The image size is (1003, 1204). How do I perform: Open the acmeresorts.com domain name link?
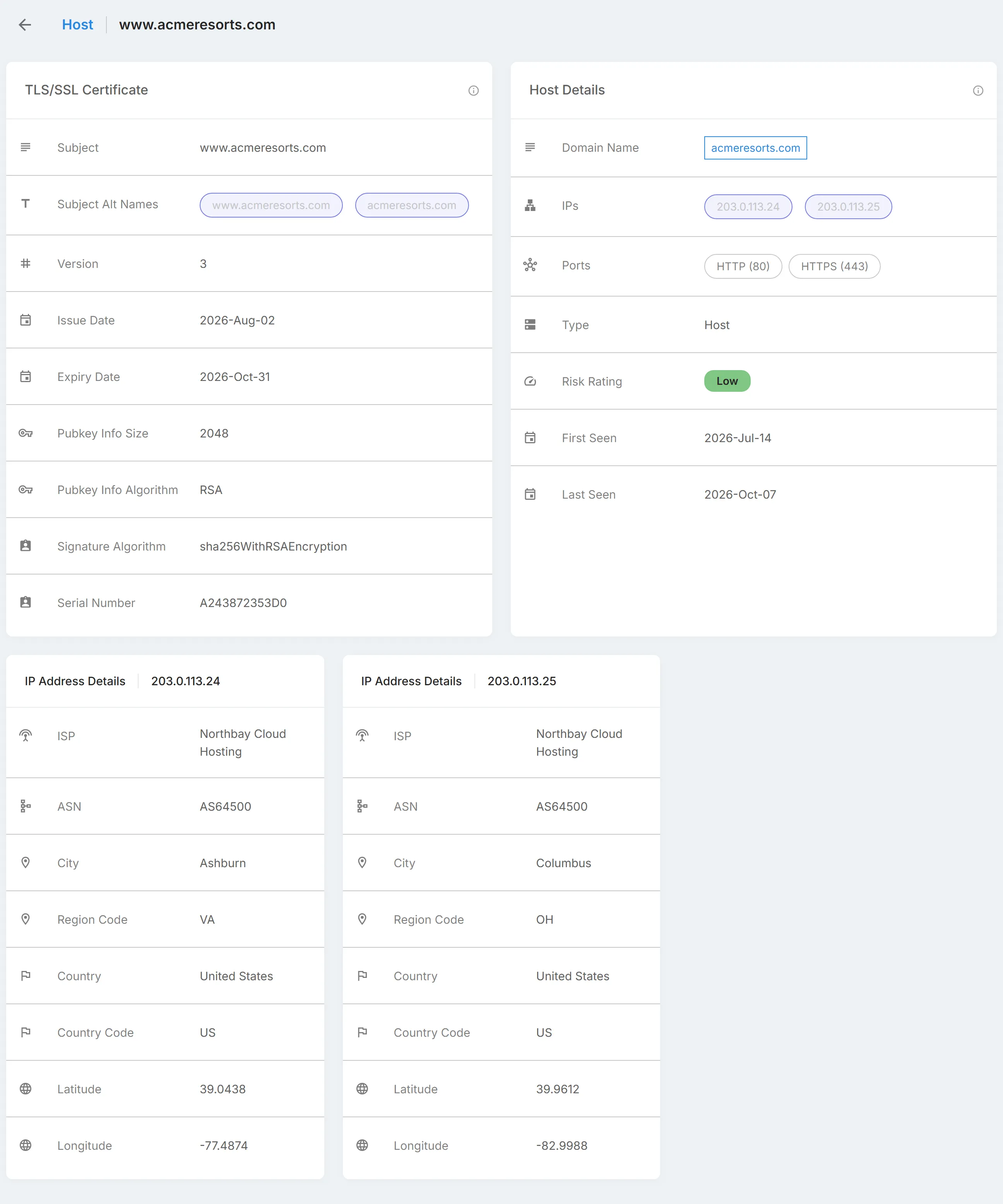coord(755,148)
